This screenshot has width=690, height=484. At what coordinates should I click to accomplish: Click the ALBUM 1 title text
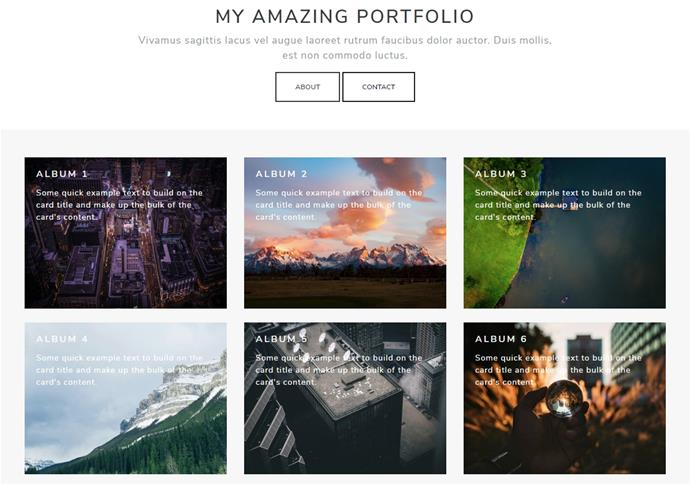(x=62, y=174)
